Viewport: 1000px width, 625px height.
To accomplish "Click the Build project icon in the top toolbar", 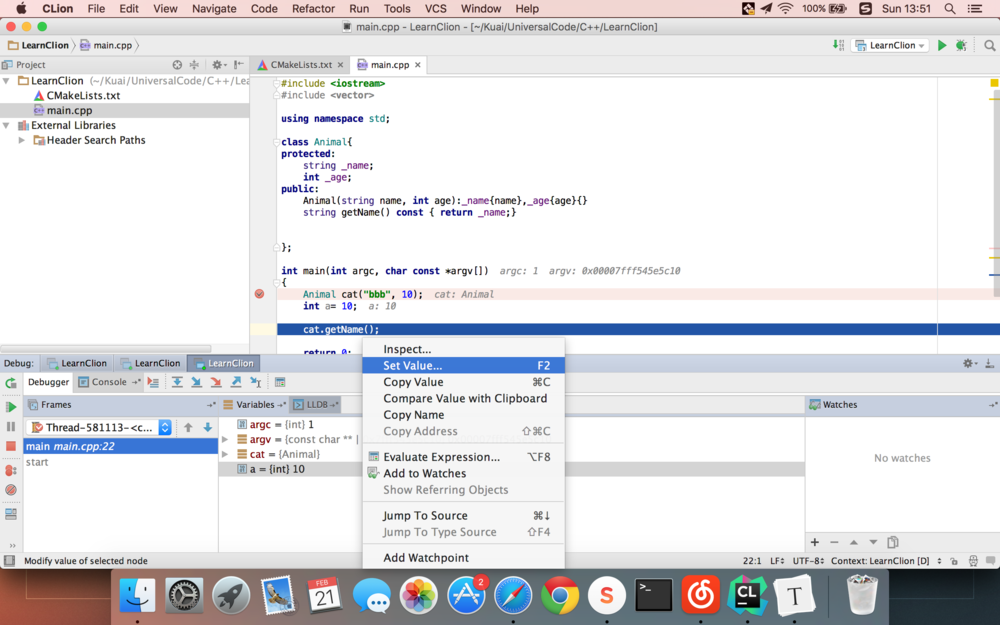I will 838,45.
